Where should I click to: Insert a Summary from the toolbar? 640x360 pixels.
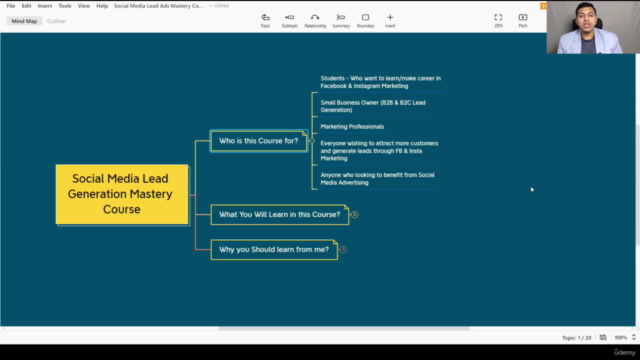tap(341, 18)
